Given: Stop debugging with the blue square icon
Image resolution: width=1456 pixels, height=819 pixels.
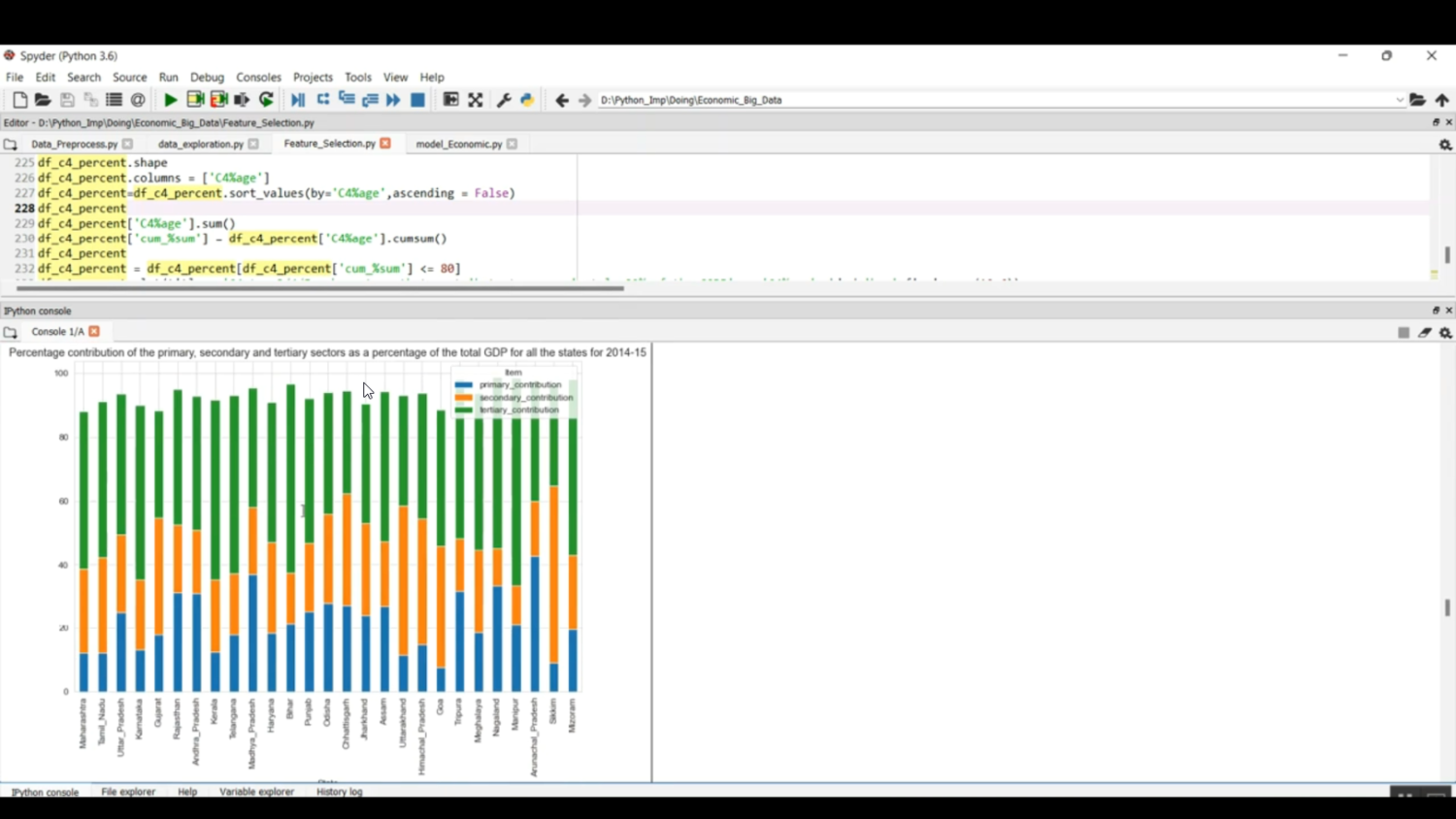Looking at the screenshot, I should [418, 100].
